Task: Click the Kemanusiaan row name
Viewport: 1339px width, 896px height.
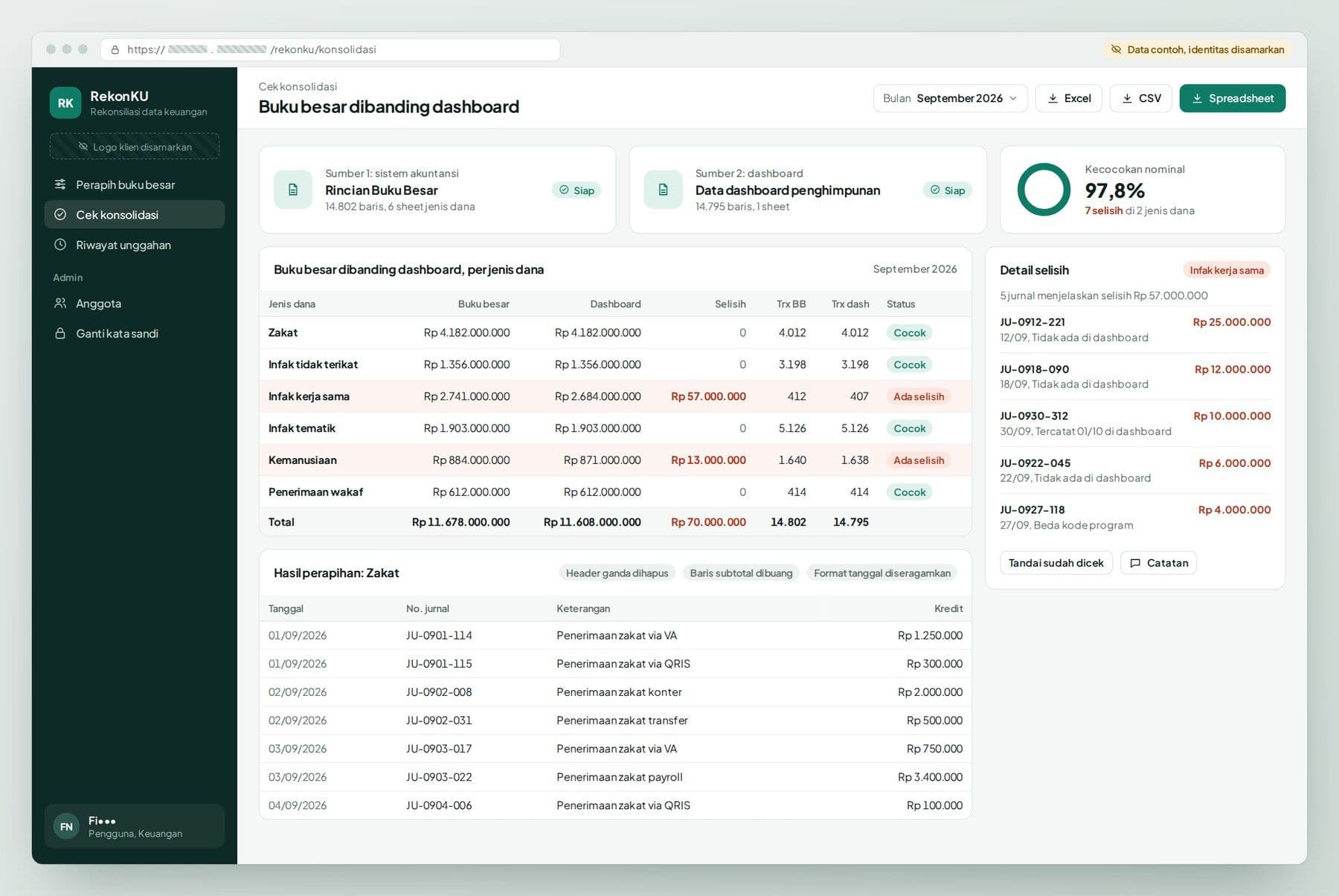Action: point(302,460)
